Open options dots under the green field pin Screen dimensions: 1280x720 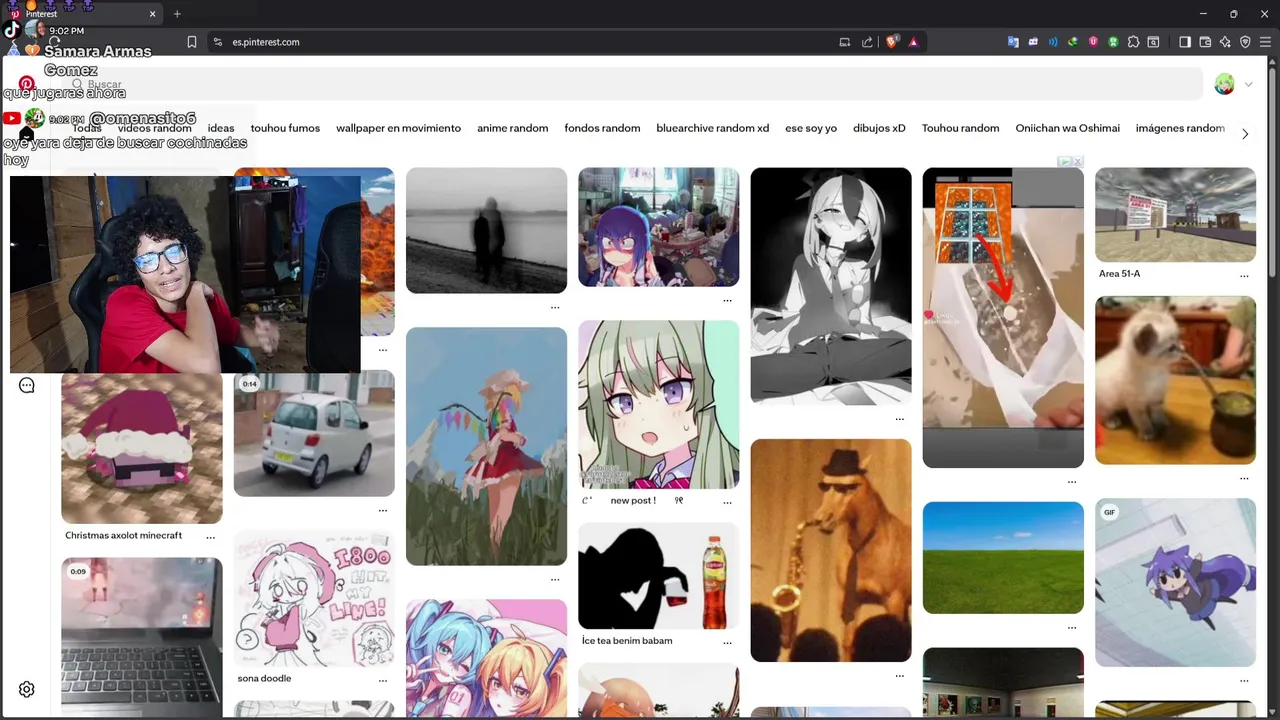click(x=1071, y=628)
